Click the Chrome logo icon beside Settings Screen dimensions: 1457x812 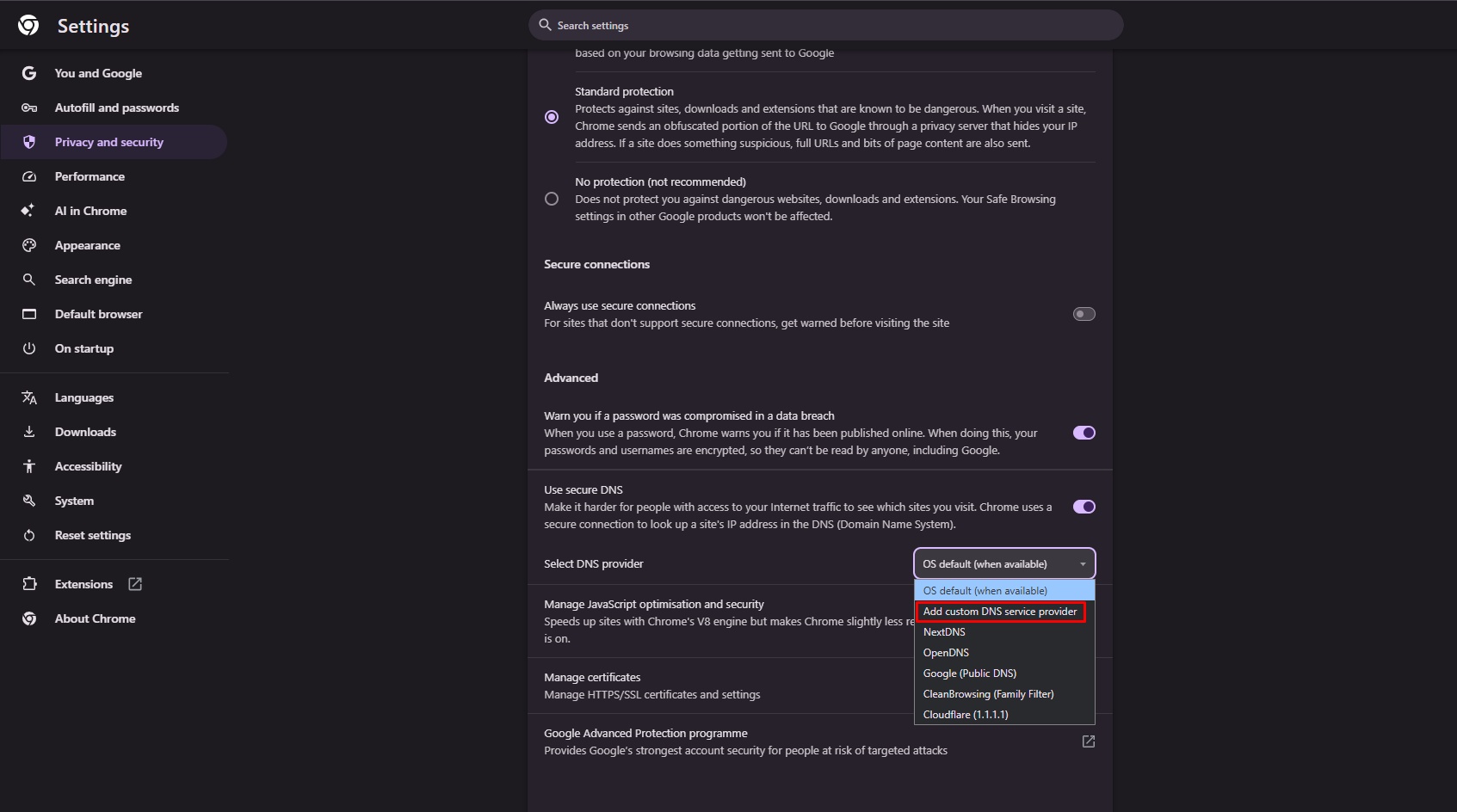(28, 25)
